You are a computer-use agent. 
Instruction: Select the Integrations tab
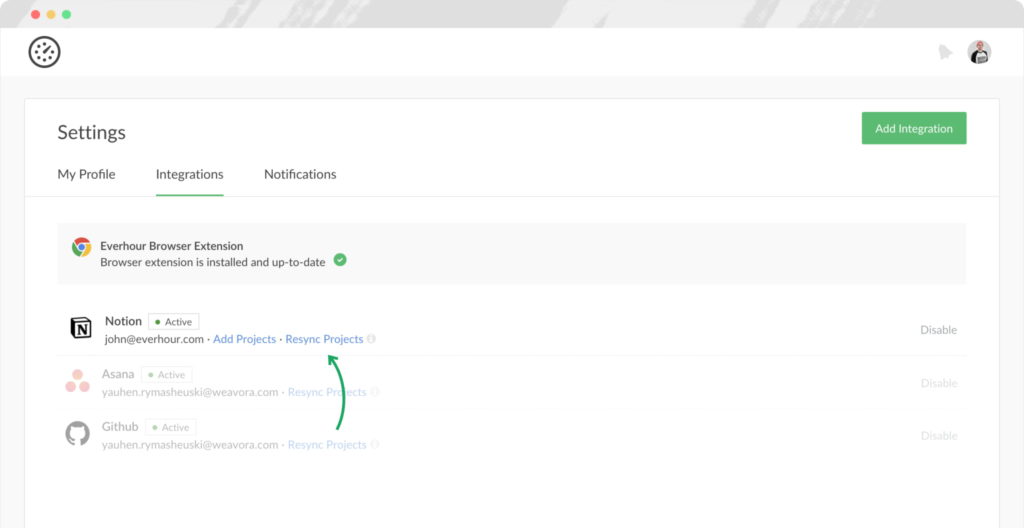tap(189, 174)
